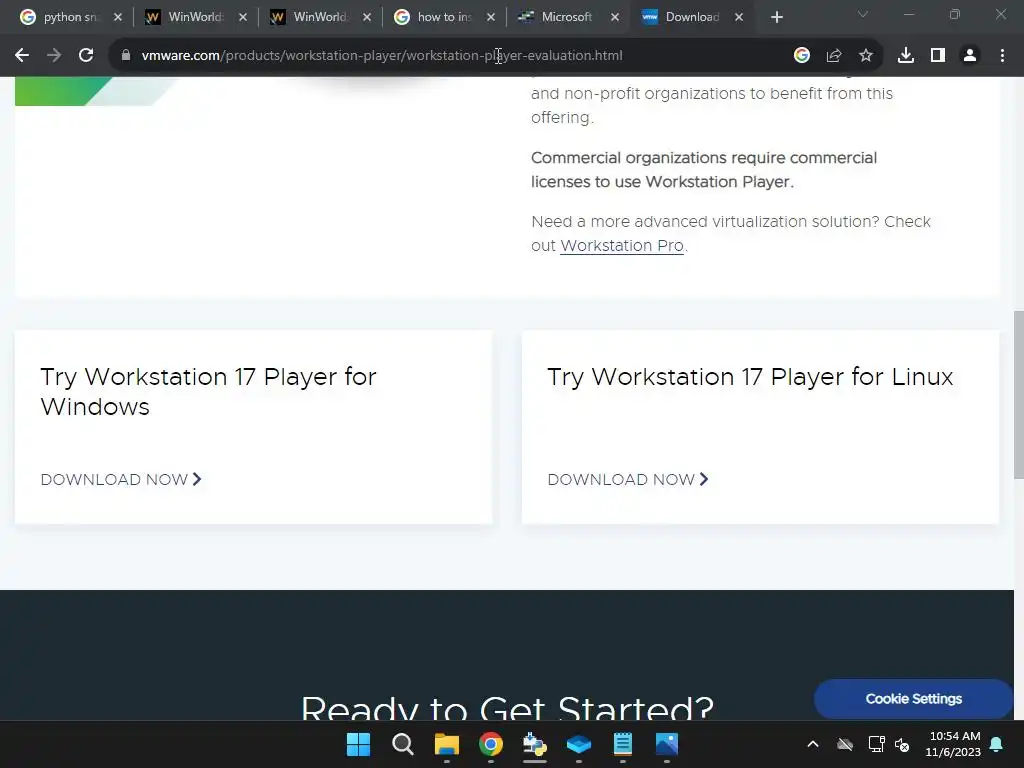The height and width of the screenshot is (768, 1024).
Task: Close the Download tab
Action: tap(739, 18)
